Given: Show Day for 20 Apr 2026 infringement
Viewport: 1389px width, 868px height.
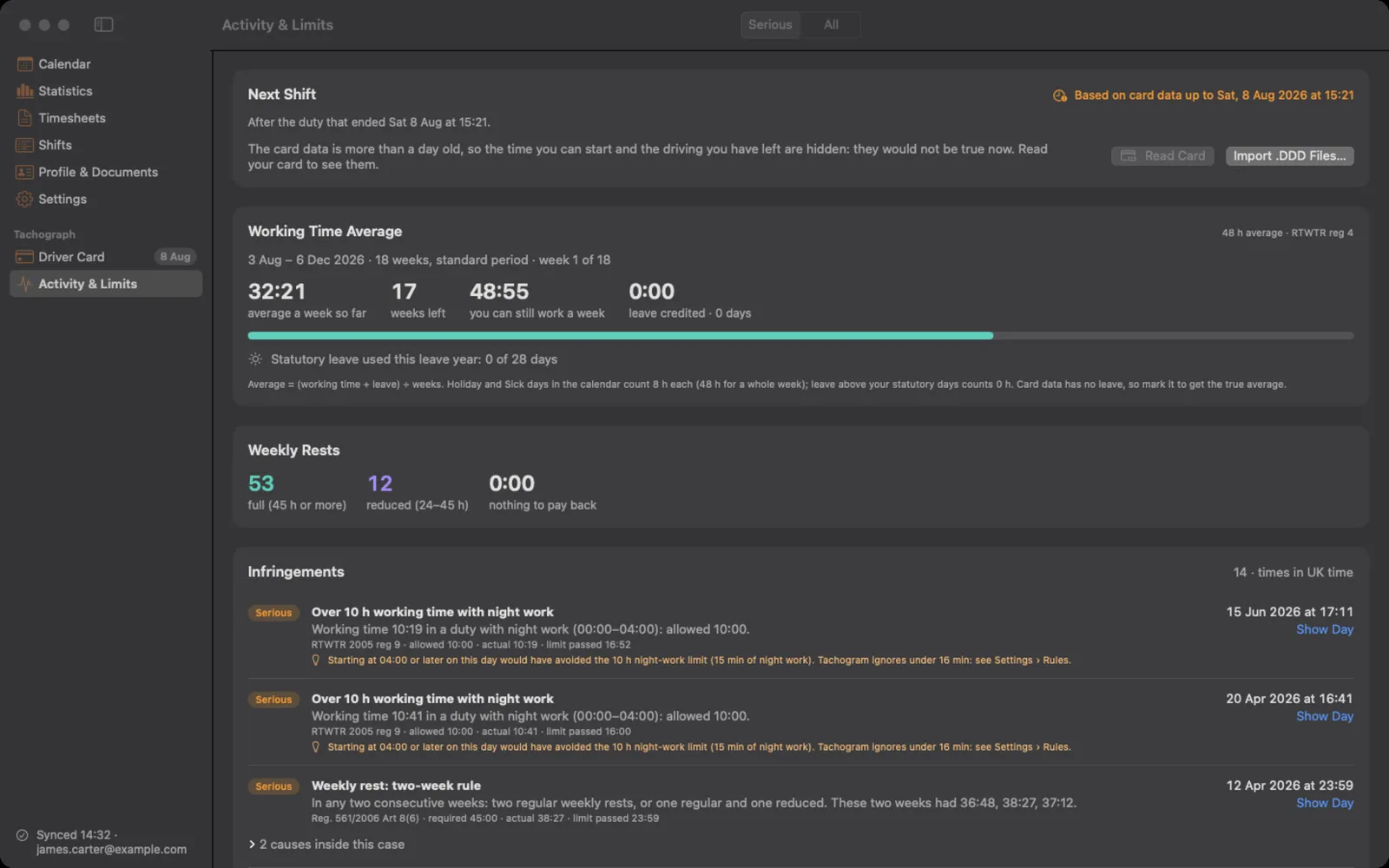Looking at the screenshot, I should [1325, 716].
